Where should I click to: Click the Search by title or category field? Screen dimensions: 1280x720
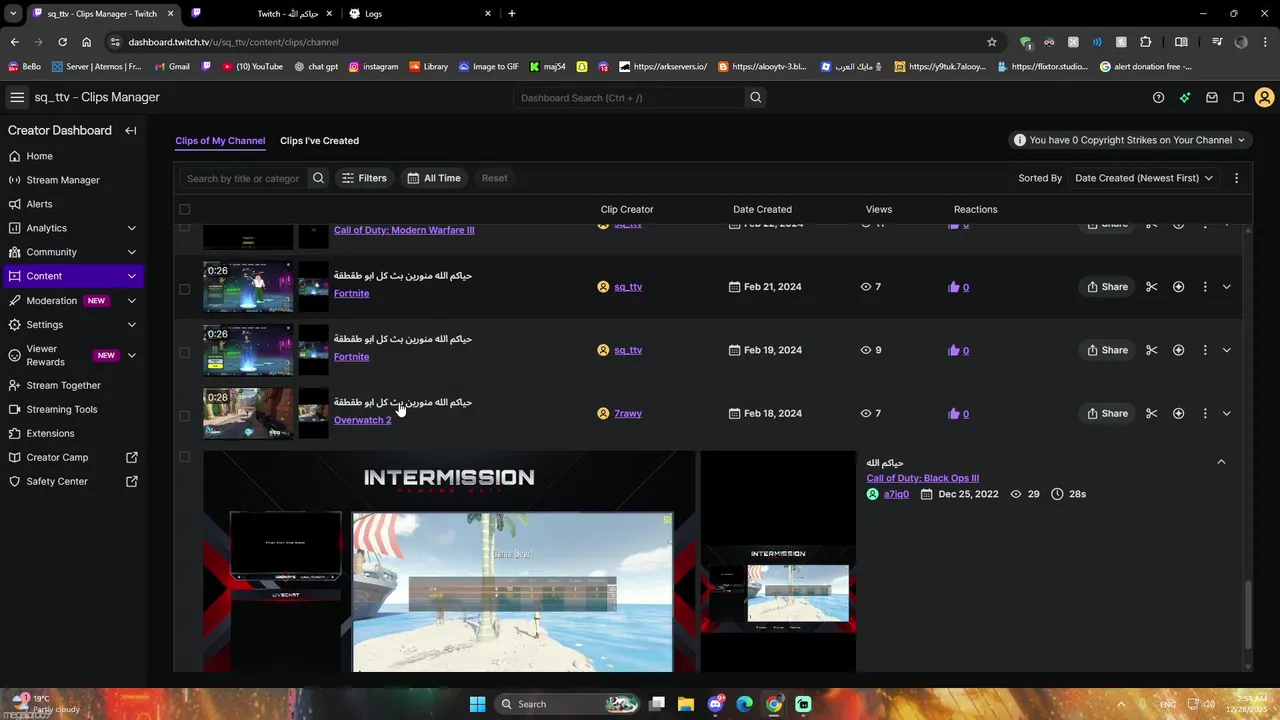tap(243, 178)
